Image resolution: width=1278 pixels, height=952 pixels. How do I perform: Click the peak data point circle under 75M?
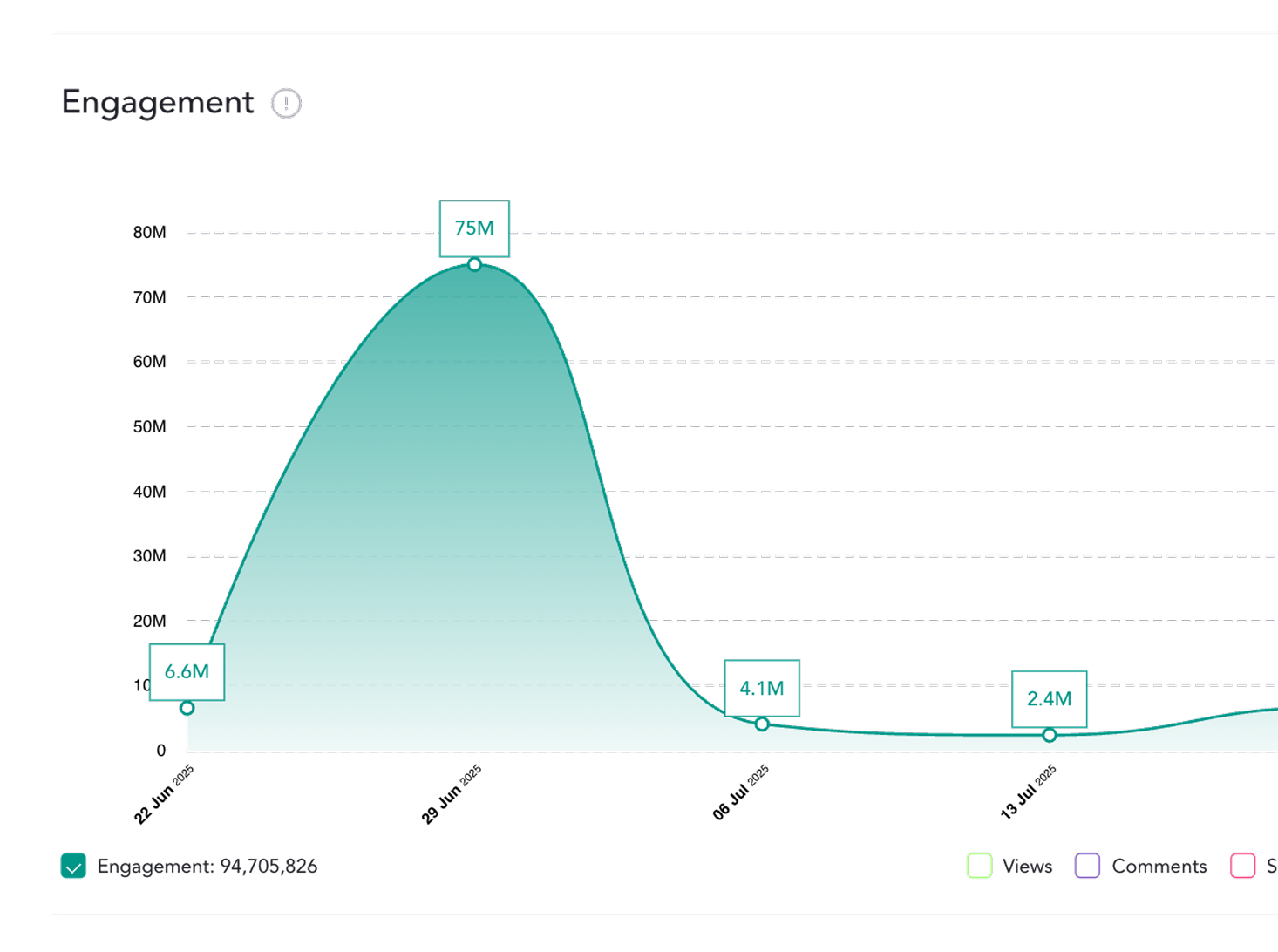tap(474, 264)
